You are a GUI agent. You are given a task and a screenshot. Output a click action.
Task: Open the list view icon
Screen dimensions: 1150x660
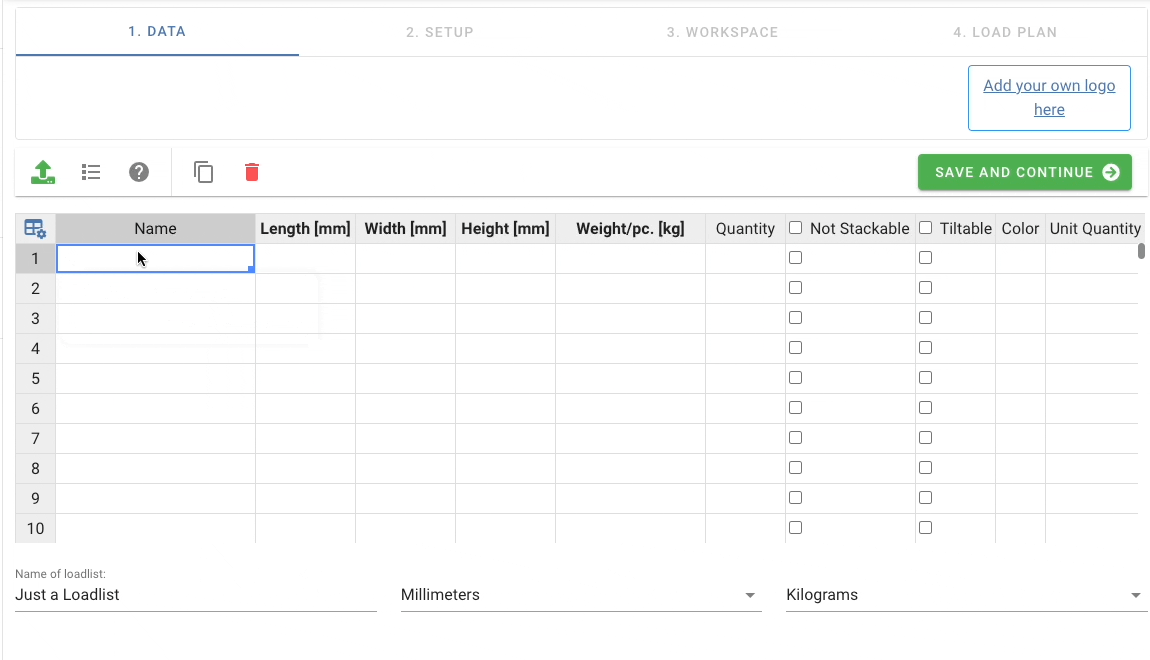[x=91, y=172]
